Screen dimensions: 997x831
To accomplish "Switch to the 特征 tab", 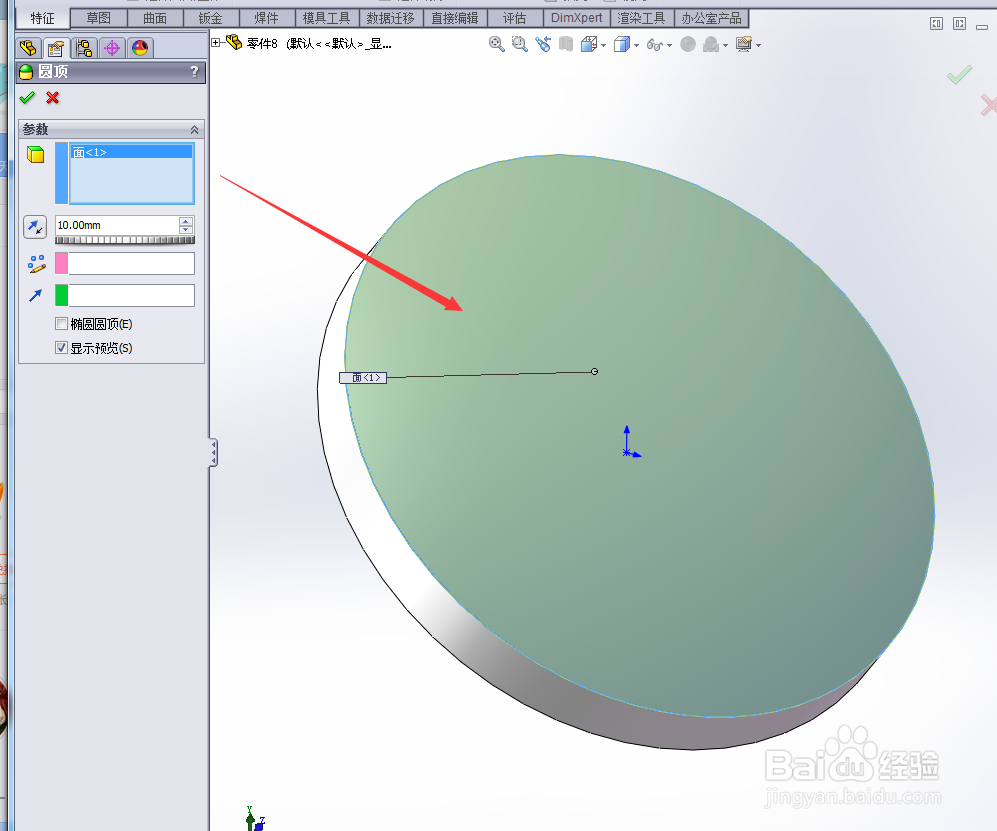I will (x=43, y=18).
